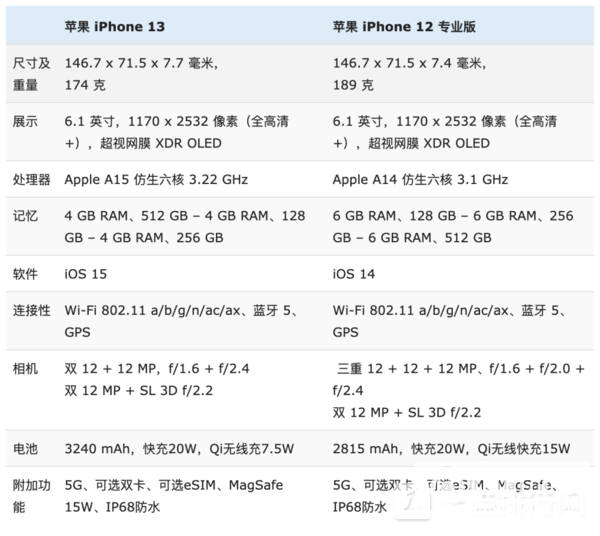The height and width of the screenshot is (536, 600).
Task: Select the 软件 row label
Action: coord(25,273)
